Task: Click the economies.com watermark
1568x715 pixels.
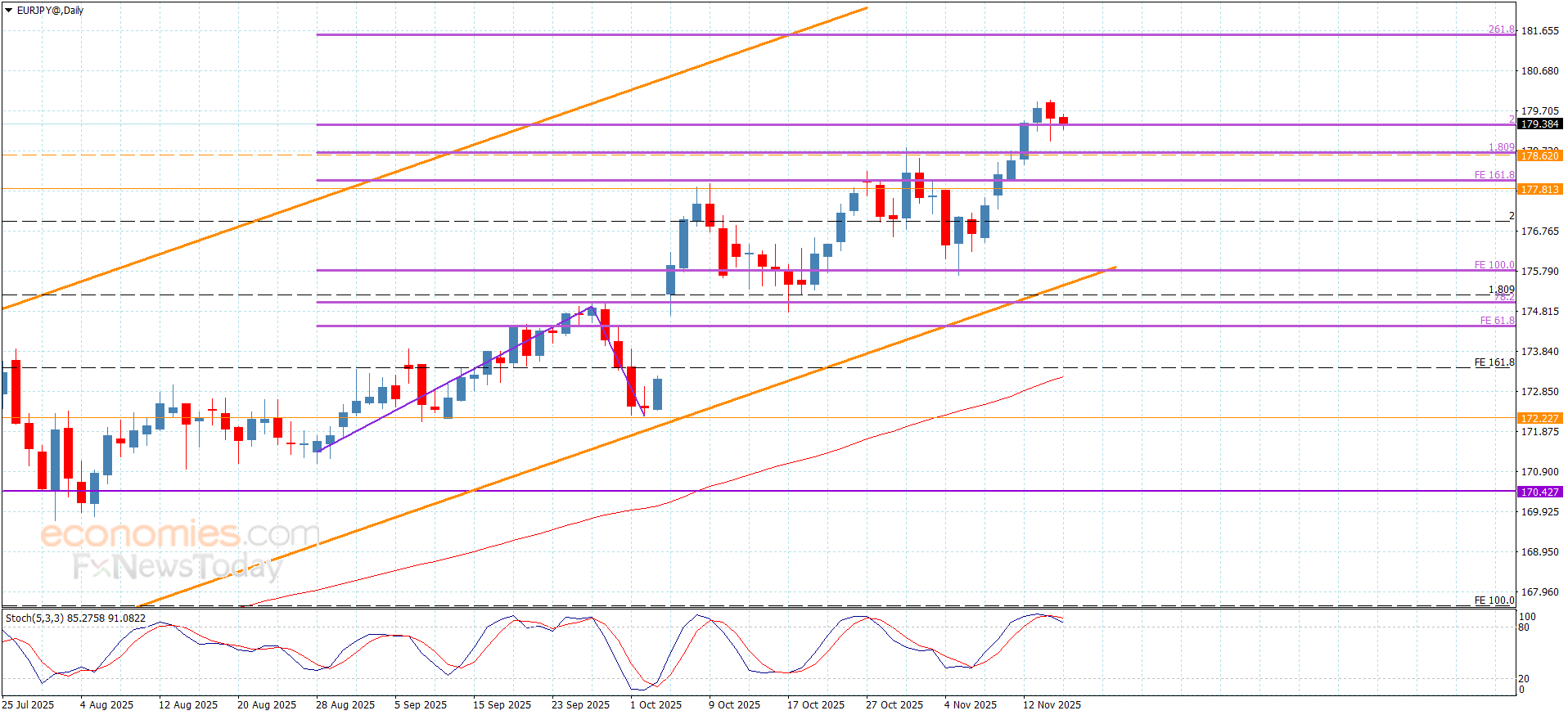Action: tap(178, 535)
